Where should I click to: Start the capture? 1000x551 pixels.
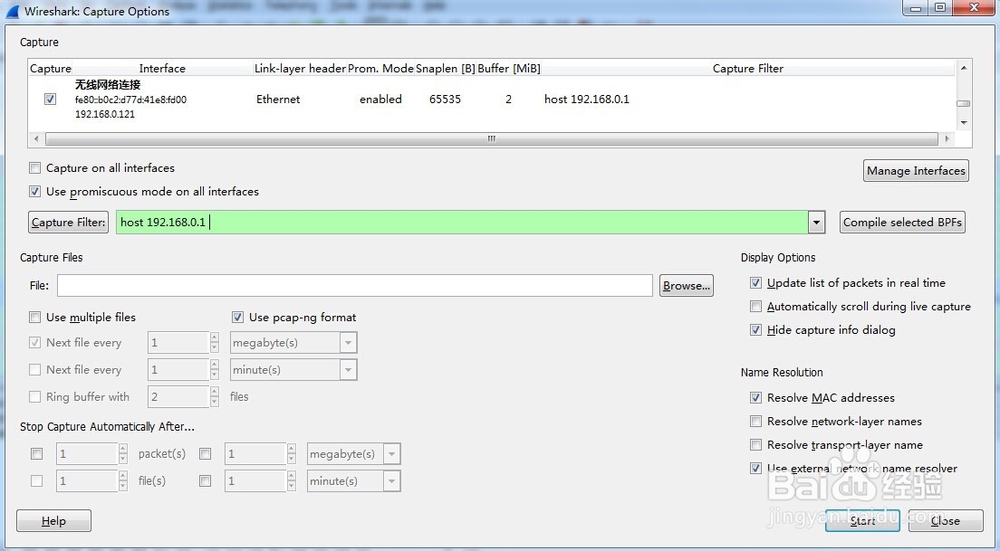pos(862,520)
